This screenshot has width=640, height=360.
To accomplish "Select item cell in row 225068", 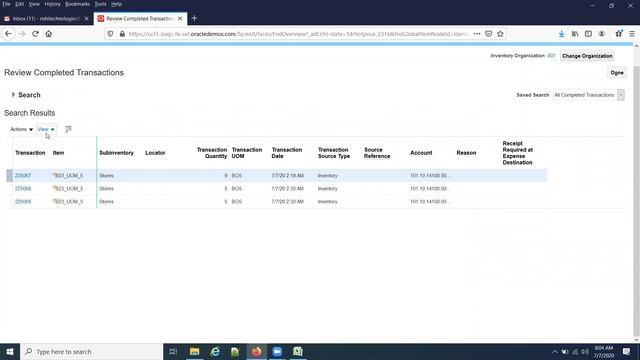I will [x=68, y=189].
